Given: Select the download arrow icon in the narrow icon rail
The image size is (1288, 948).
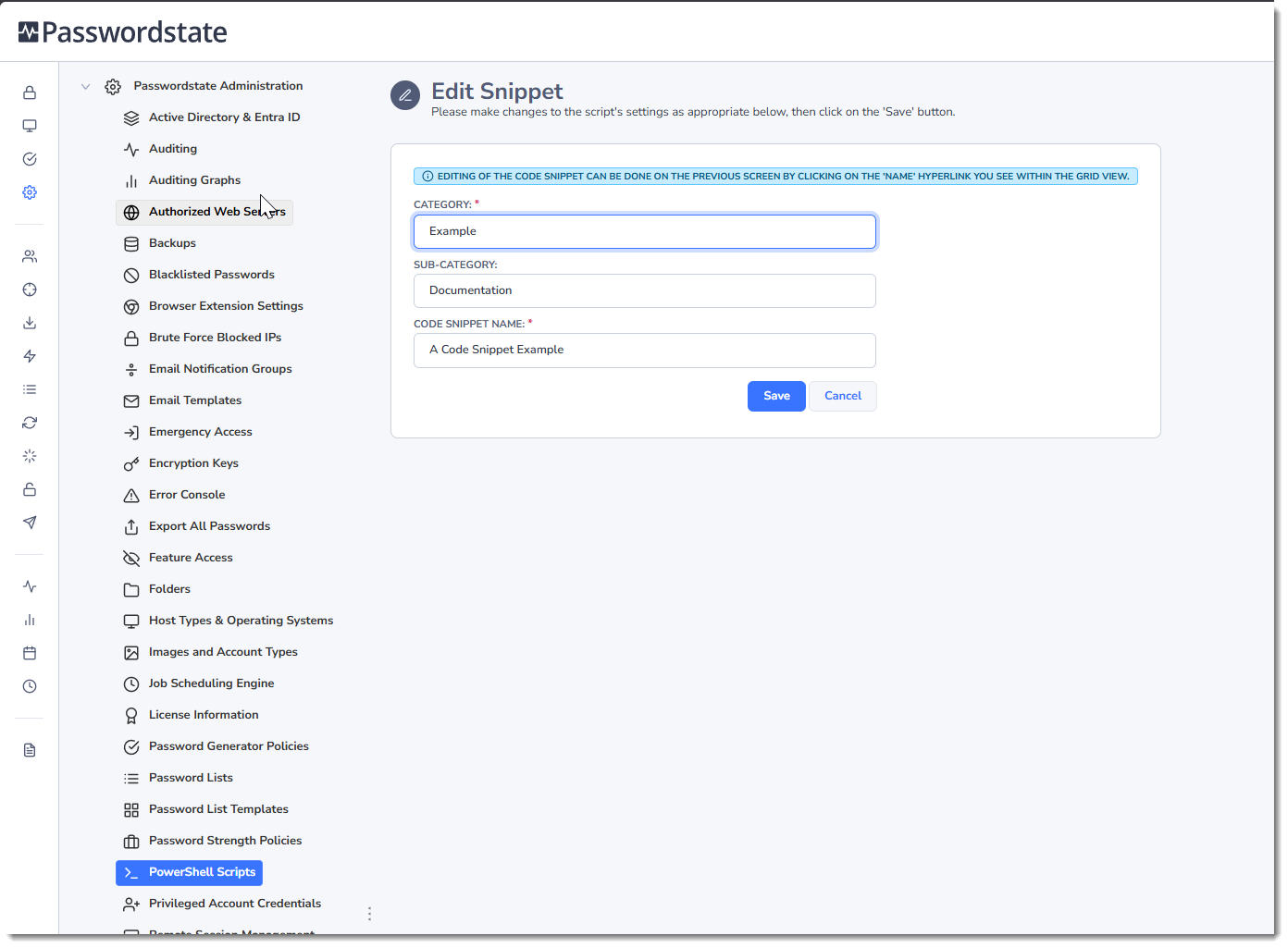Looking at the screenshot, I should point(30,323).
